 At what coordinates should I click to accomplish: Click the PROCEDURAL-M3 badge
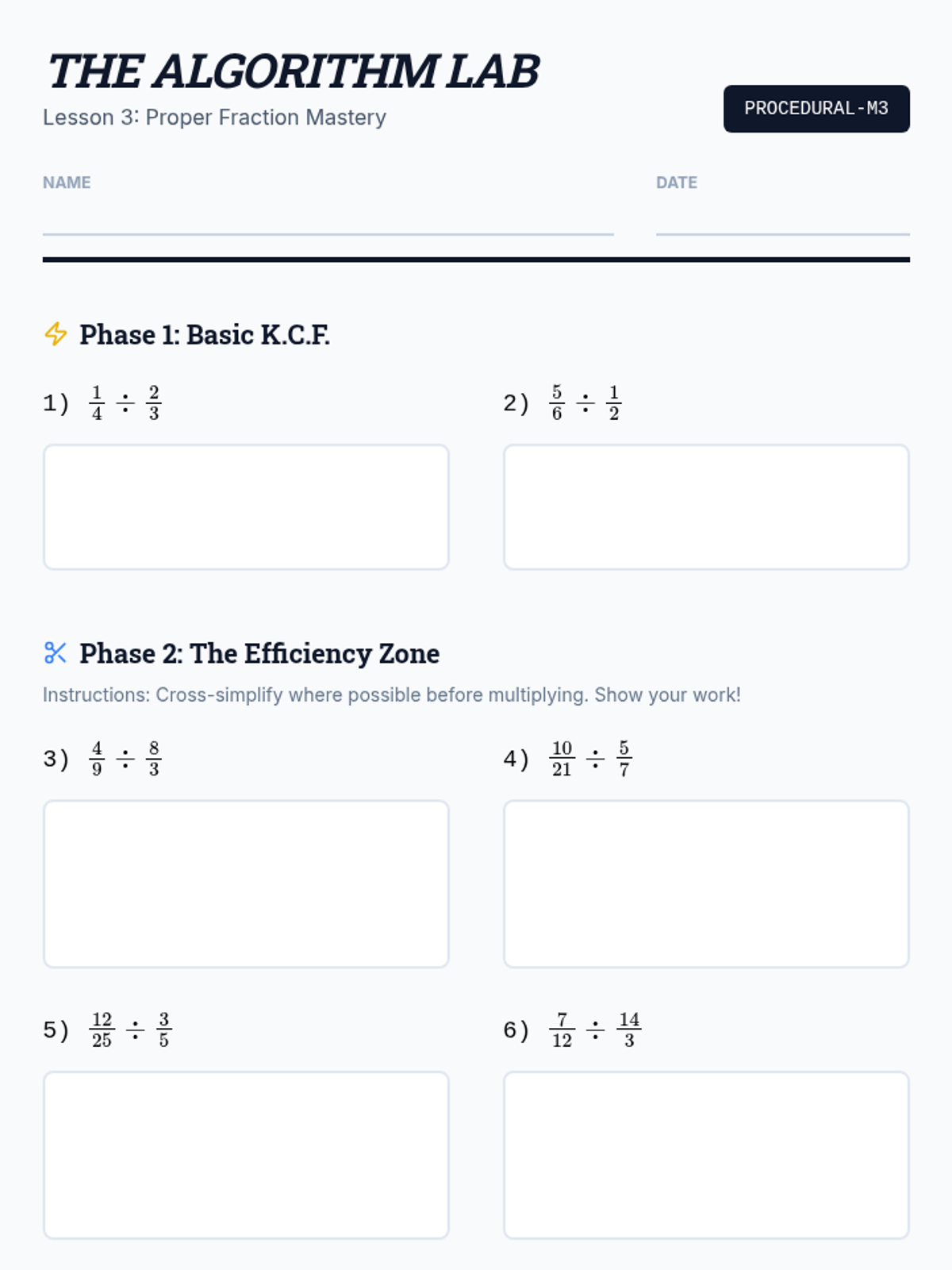coord(816,109)
